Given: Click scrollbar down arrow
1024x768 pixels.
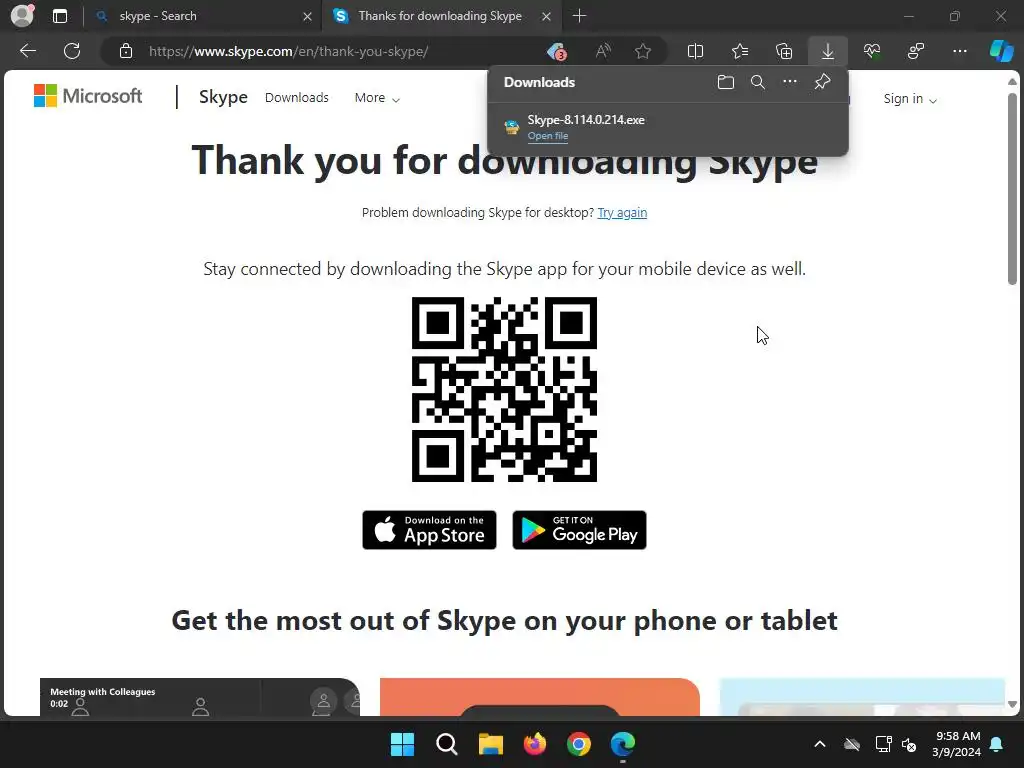Looking at the screenshot, I should click(x=1012, y=705).
